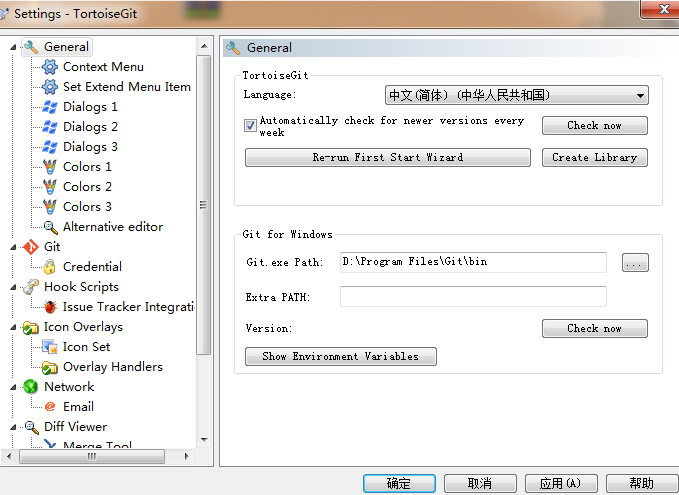Click the Colors 1 icon
Viewport: 679px width, 495px height.
(x=50, y=167)
